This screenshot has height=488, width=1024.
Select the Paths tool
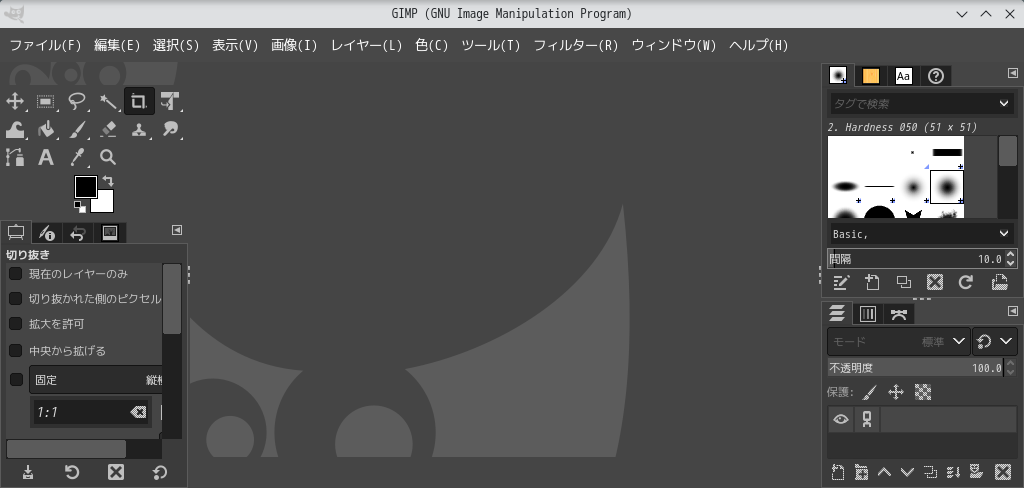tap(14, 157)
